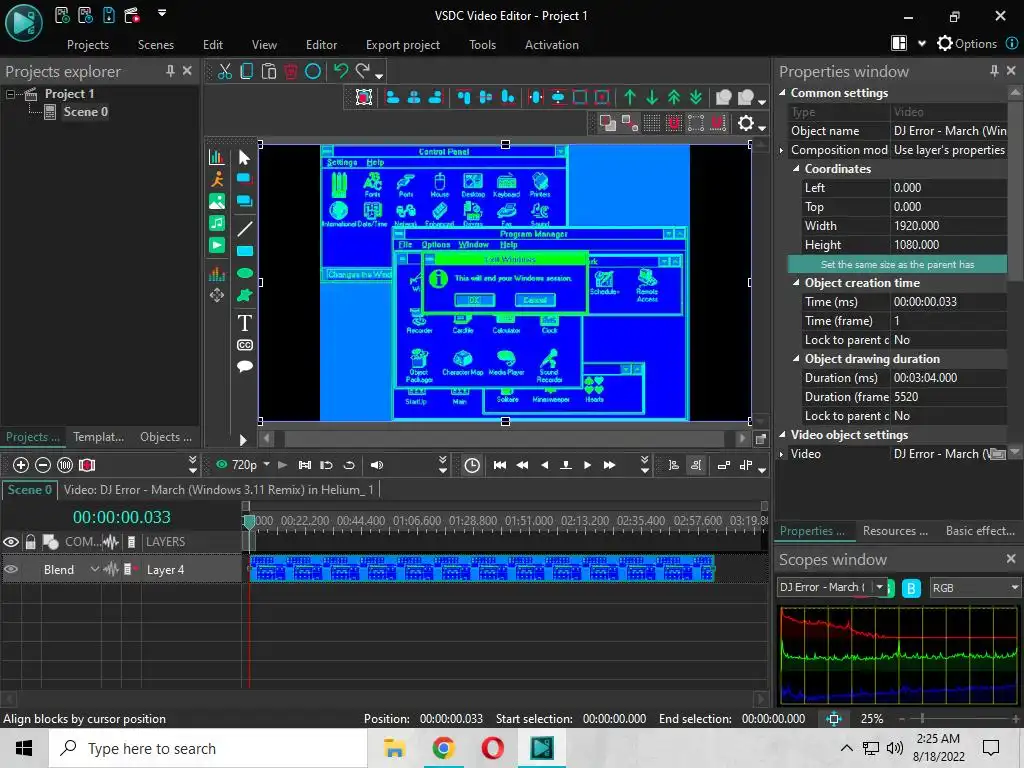Toggle the lock icon in layers header
The height and width of the screenshot is (768, 1024).
[30, 541]
